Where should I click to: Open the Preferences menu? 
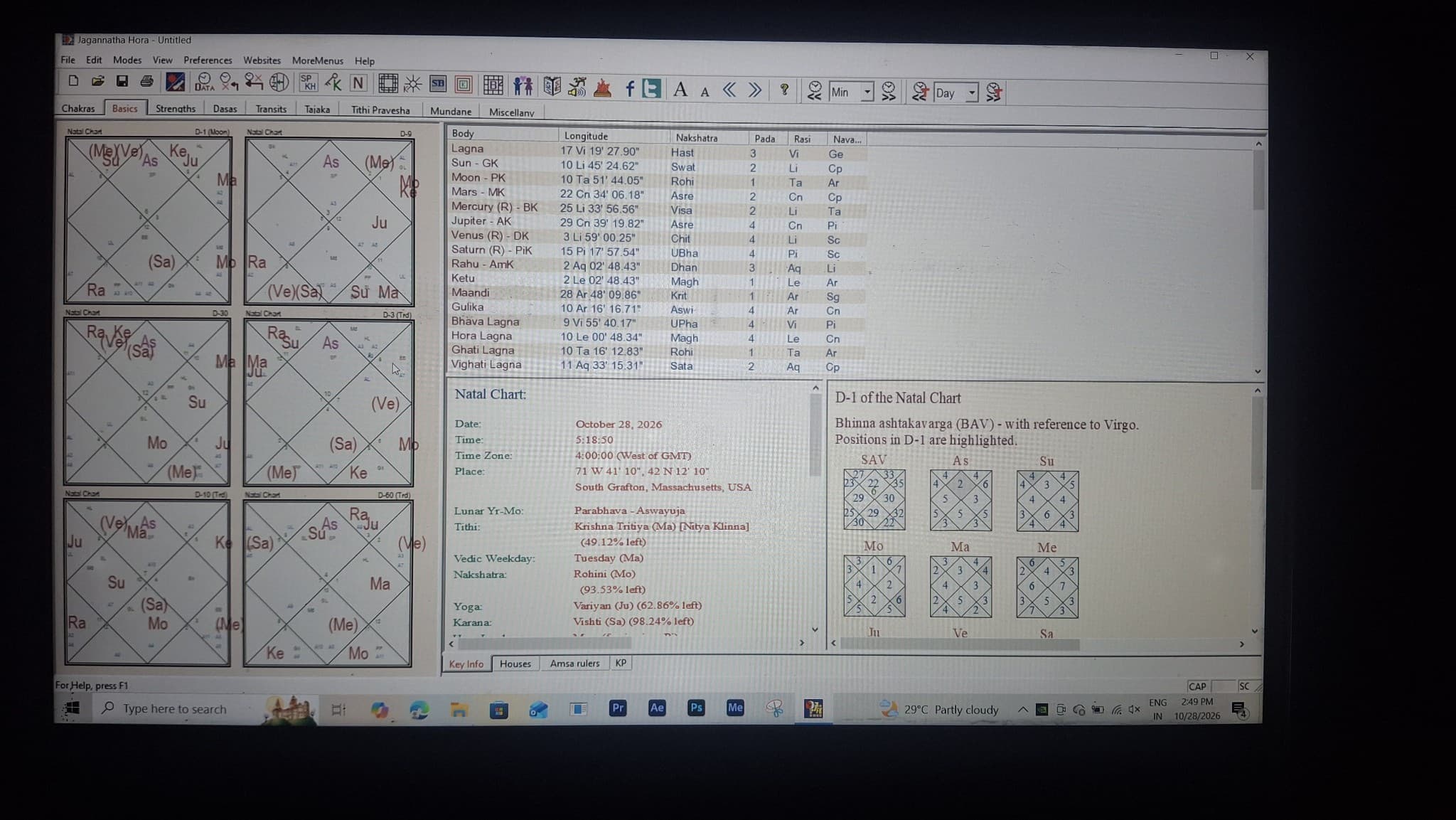[x=208, y=60]
